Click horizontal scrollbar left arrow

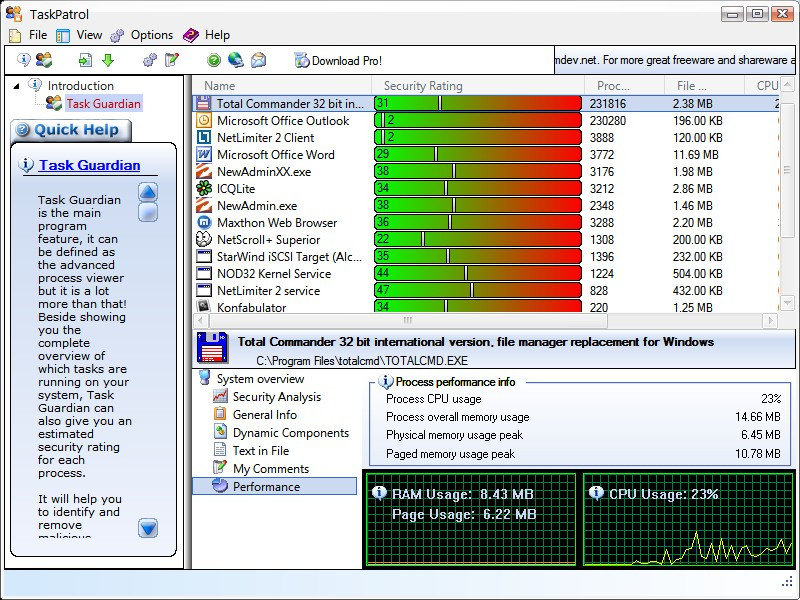point(201,320)
